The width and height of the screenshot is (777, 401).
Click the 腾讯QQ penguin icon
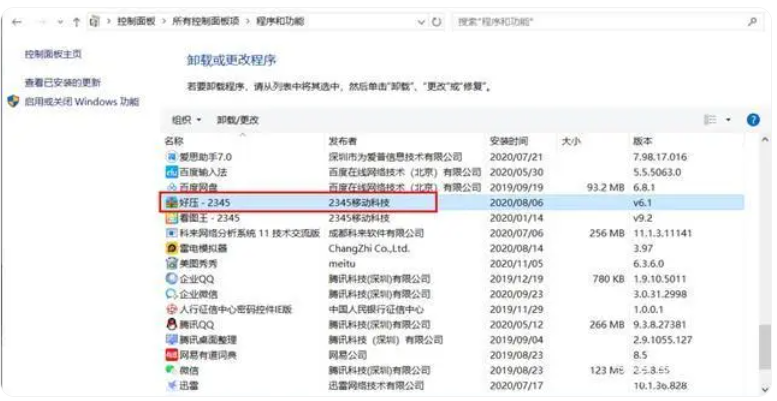[171, 325]
